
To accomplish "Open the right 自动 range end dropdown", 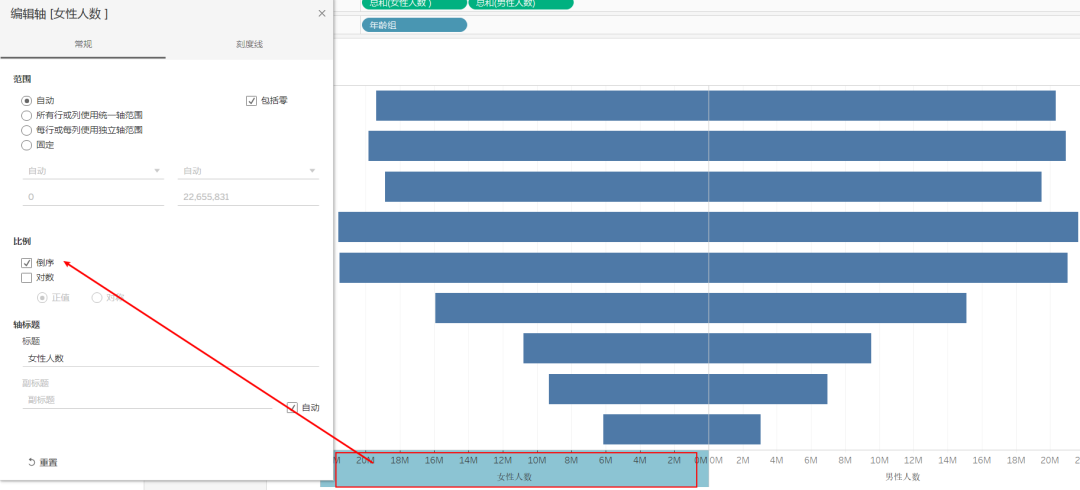I will (248, 171).
